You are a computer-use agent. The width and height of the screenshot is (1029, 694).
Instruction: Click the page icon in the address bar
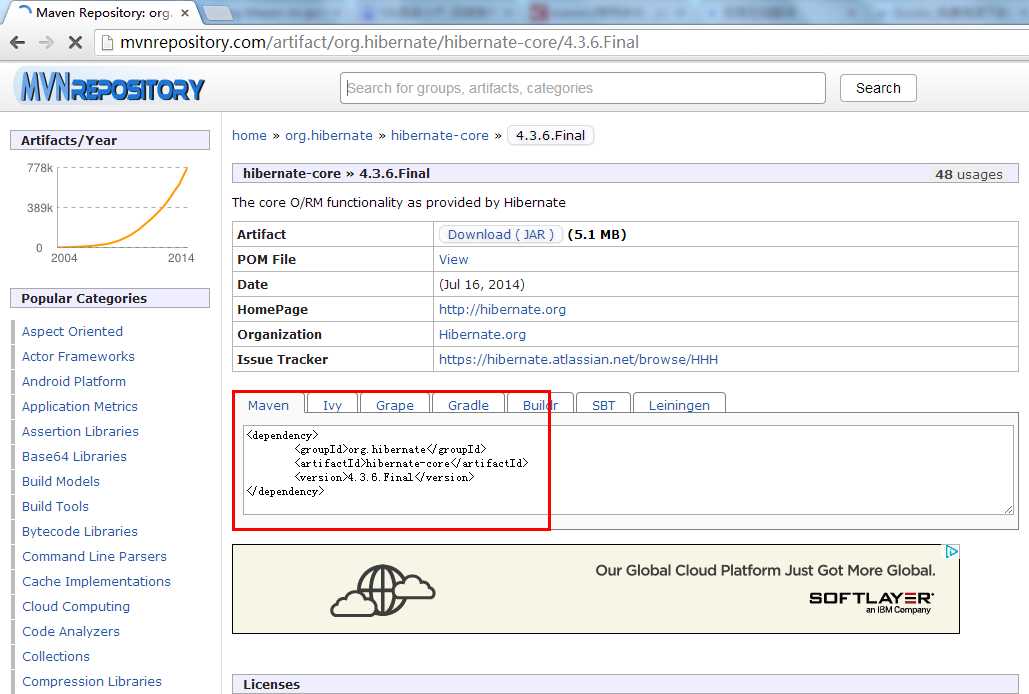click(x=107, y=43)
